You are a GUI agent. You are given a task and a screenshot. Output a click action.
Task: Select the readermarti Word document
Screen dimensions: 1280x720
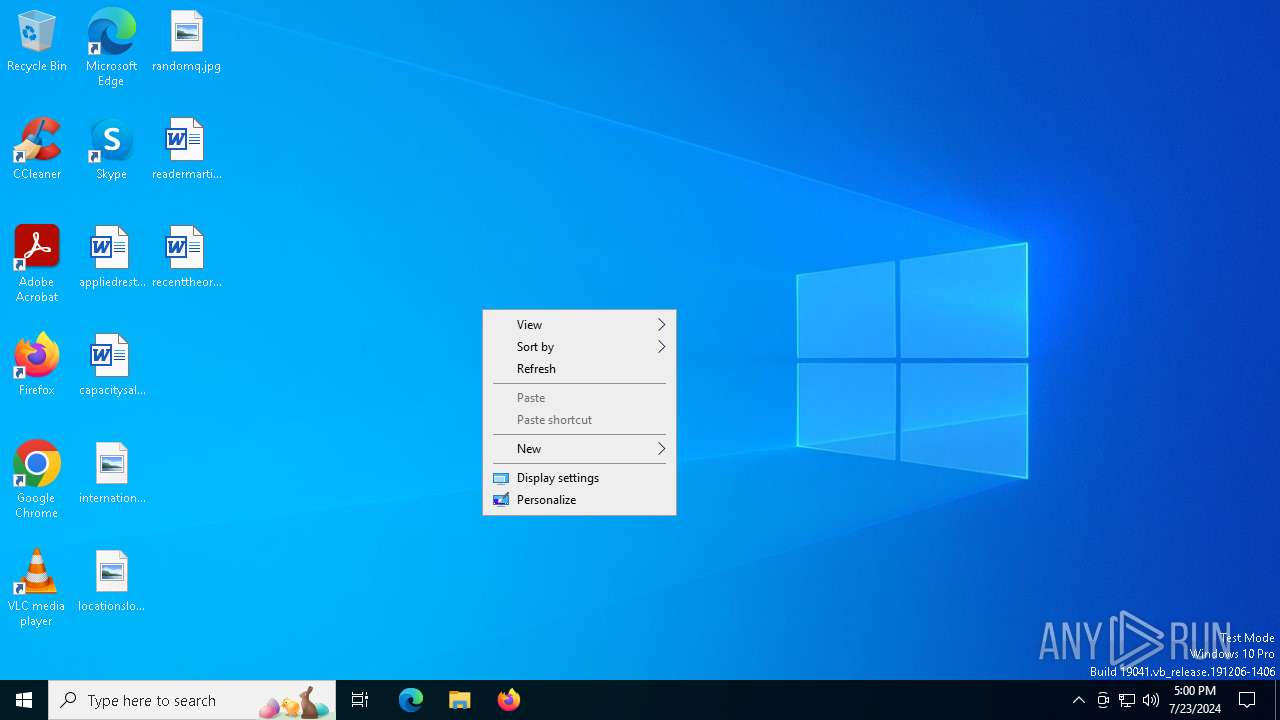(x=186, y=150)
